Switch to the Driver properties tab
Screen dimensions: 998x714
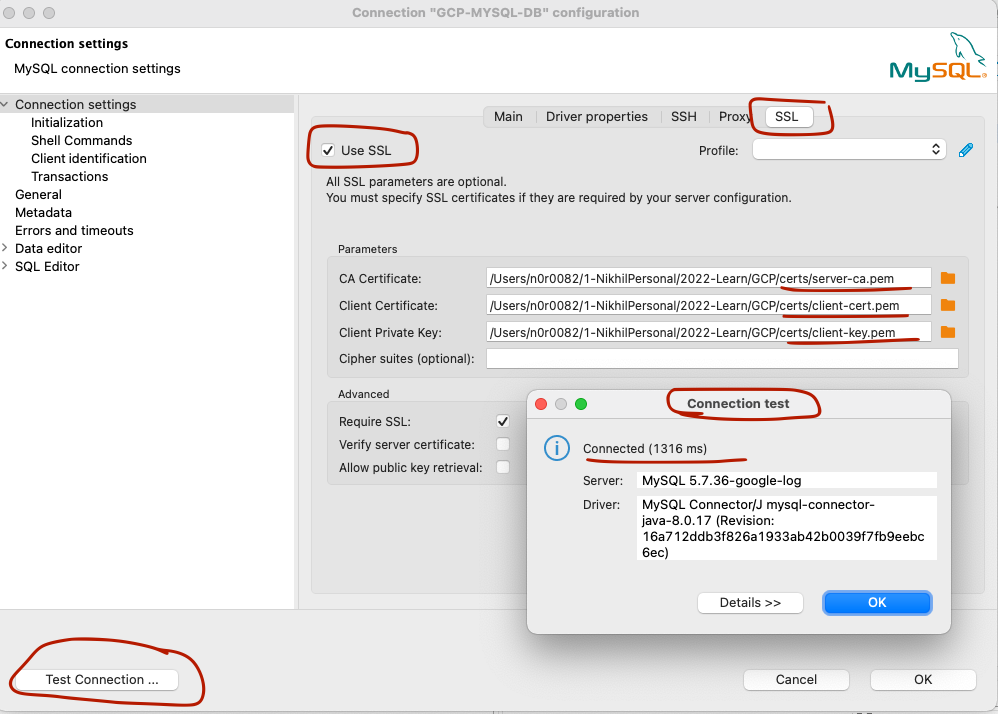[x=596, y=116]
